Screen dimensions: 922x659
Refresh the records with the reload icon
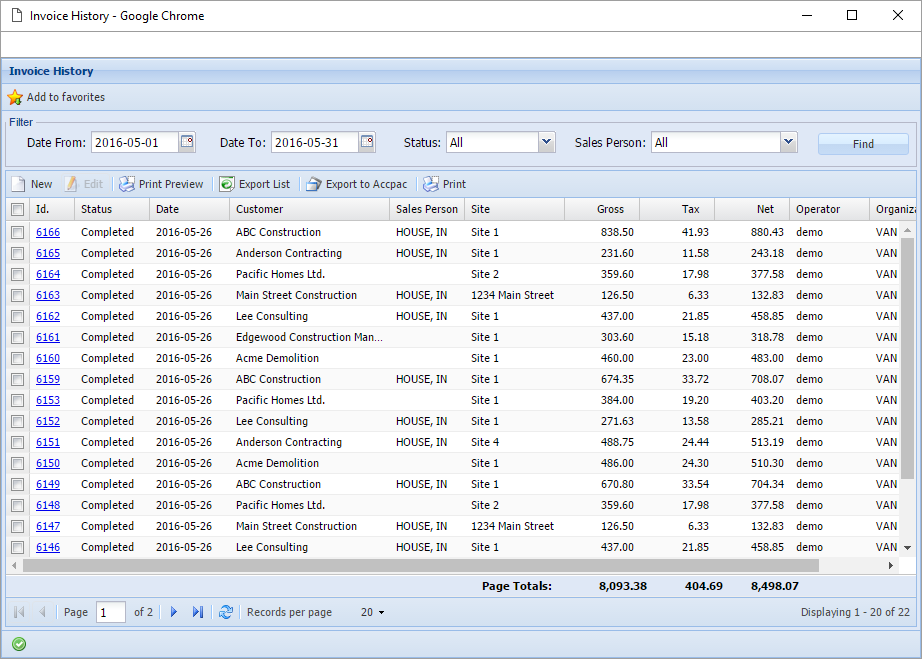226,611
